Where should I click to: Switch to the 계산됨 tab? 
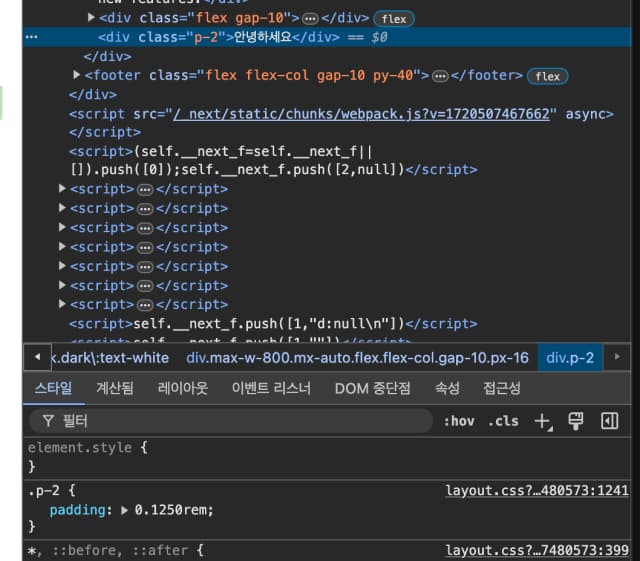pyautogui.click(x=115, y=388)
